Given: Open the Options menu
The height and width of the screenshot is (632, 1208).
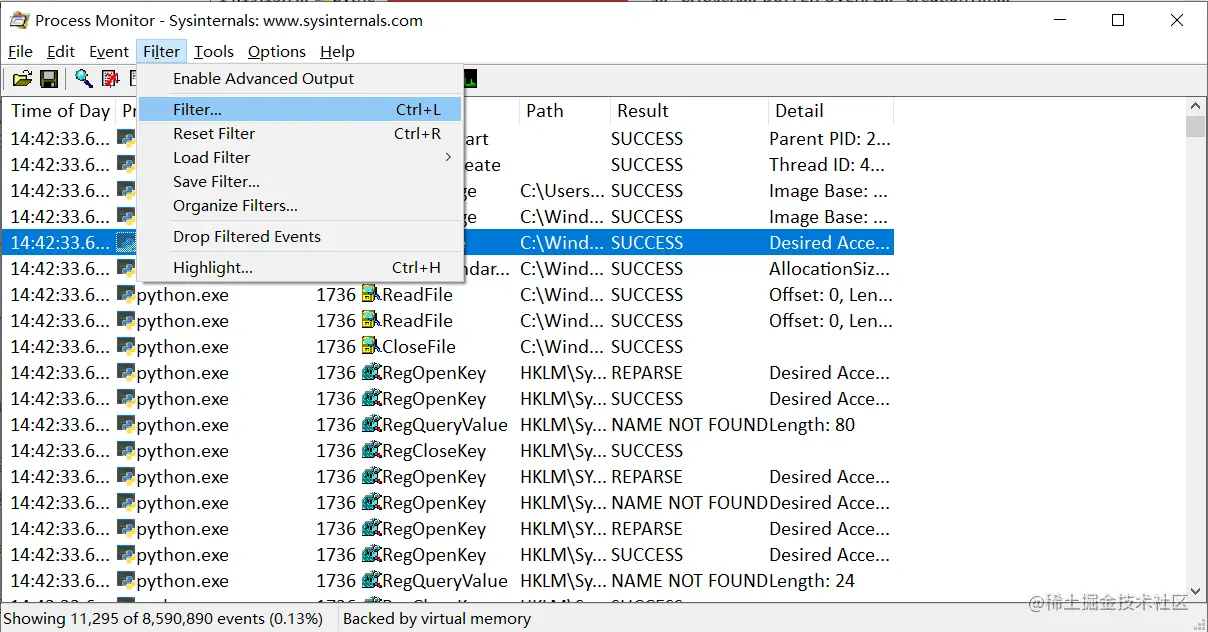Looking at the screenshot, I should 277,52.
